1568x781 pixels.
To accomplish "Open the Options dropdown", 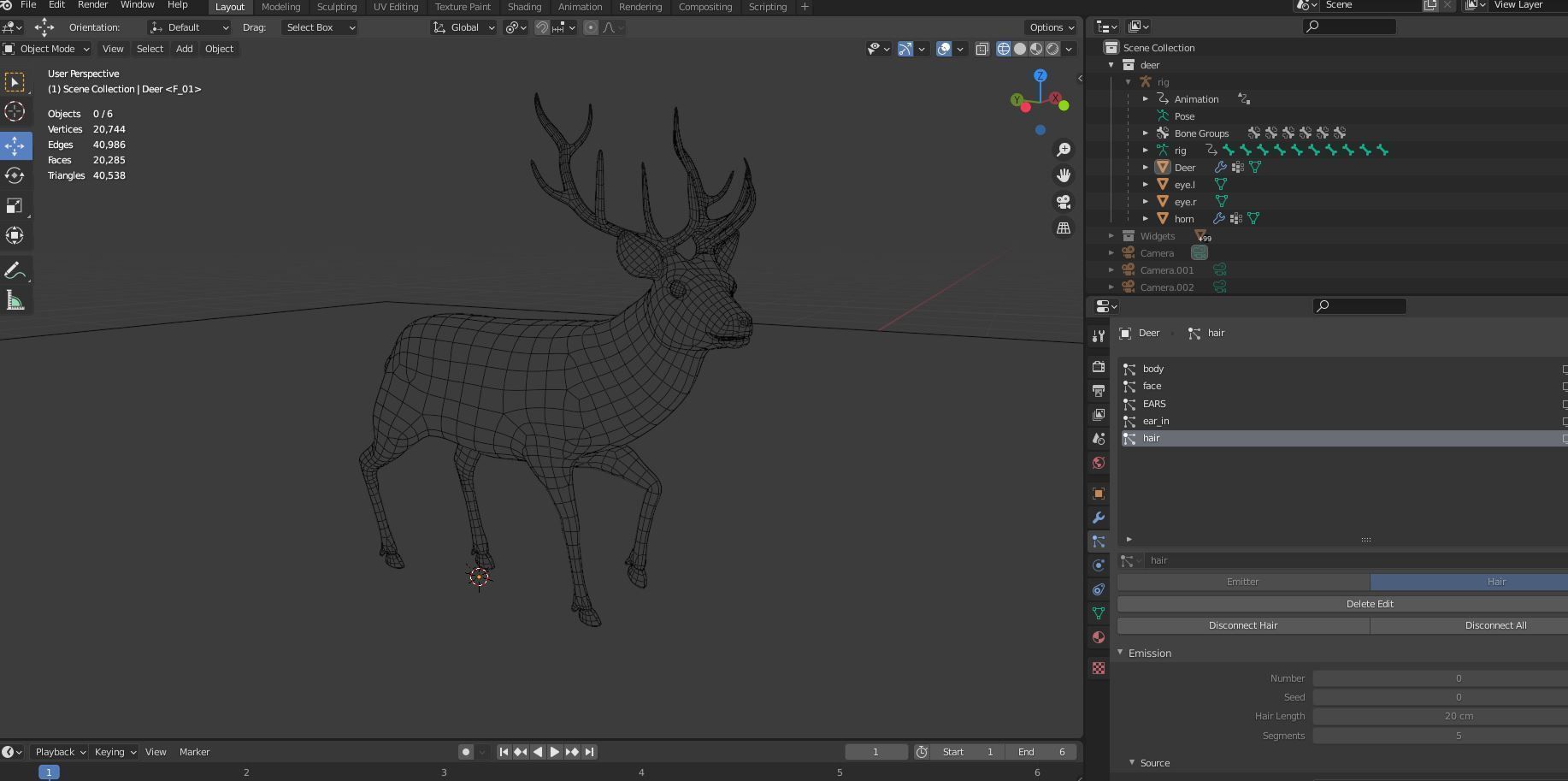I will [1051, 27].
